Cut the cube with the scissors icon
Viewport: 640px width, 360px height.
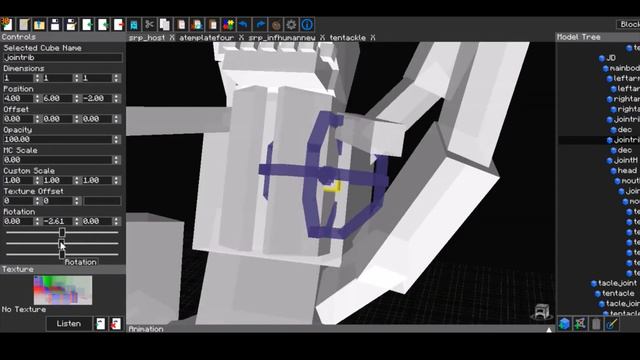149,24
